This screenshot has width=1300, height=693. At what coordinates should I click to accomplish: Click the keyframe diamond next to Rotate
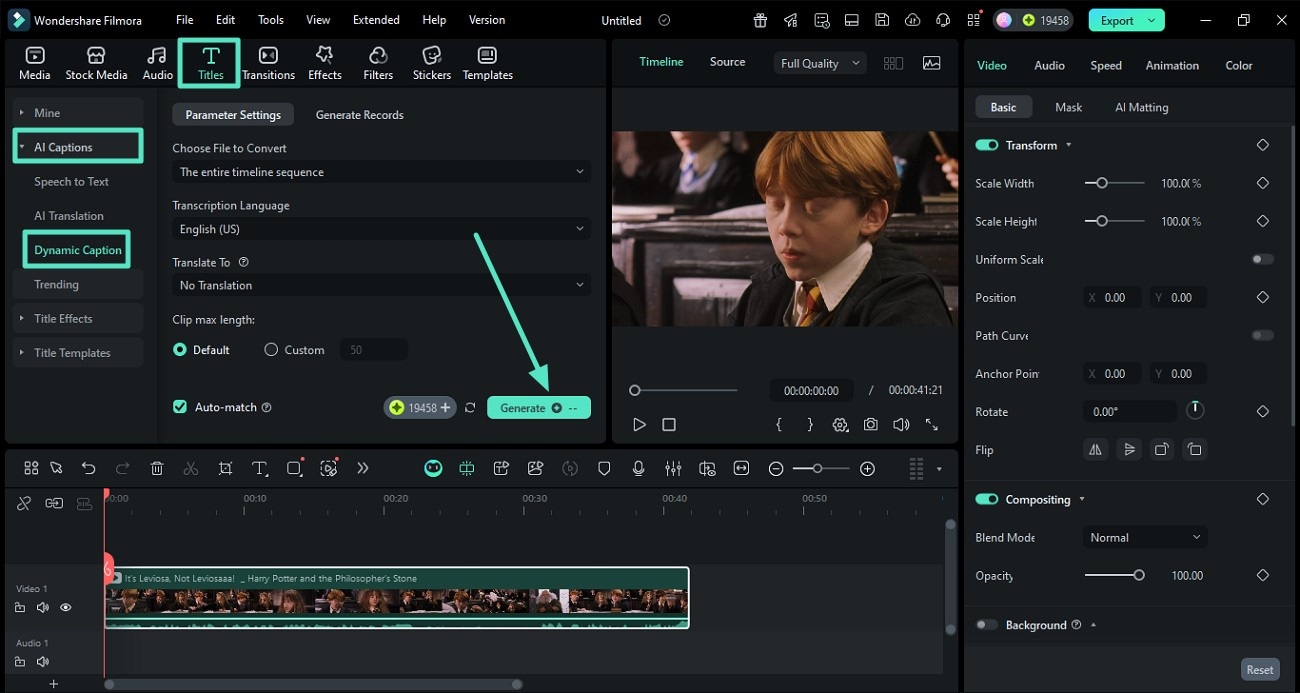pyautogui.click(x=1262, y=411)
